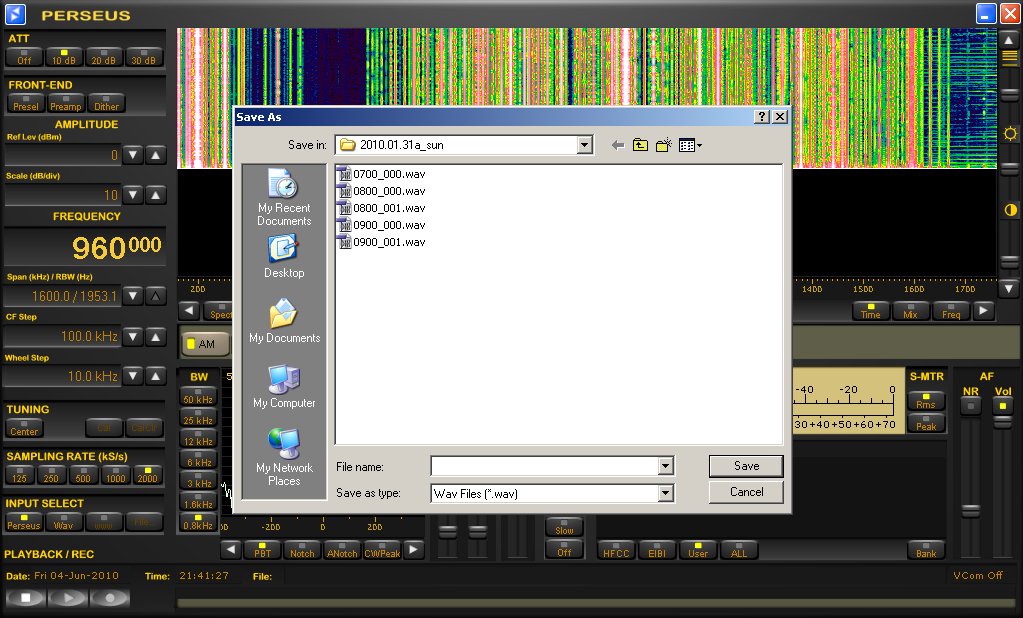The width and height of the screenshot is (1023, 618).
Task: Click the Save As help question button
Action: [x=761, y=117]
